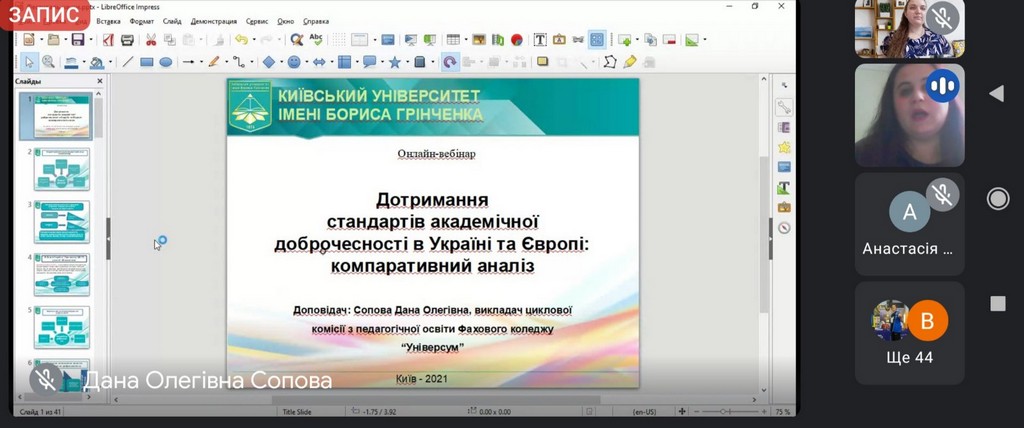The image size is (1024, 428).
Task: Open sidebar Navigator compass icon
Action: tap(784, 227)
